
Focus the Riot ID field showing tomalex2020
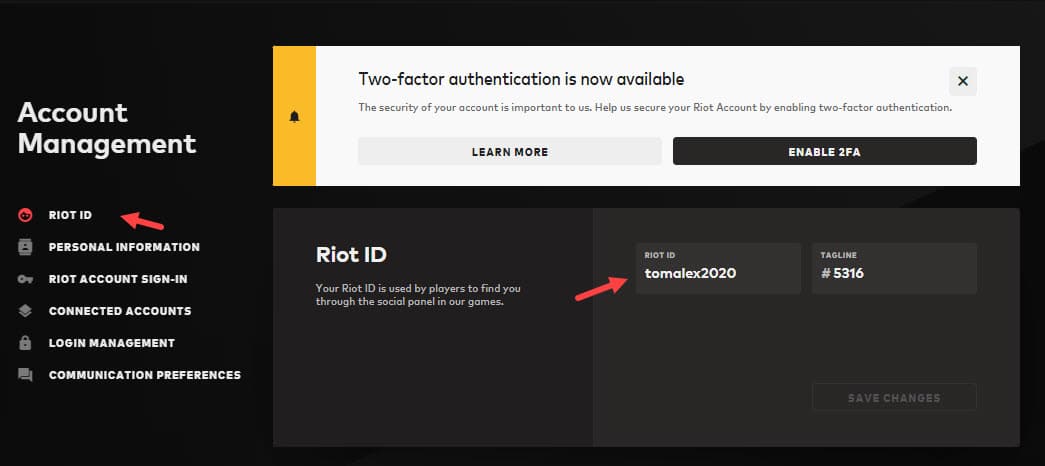(x=718, y=268)
